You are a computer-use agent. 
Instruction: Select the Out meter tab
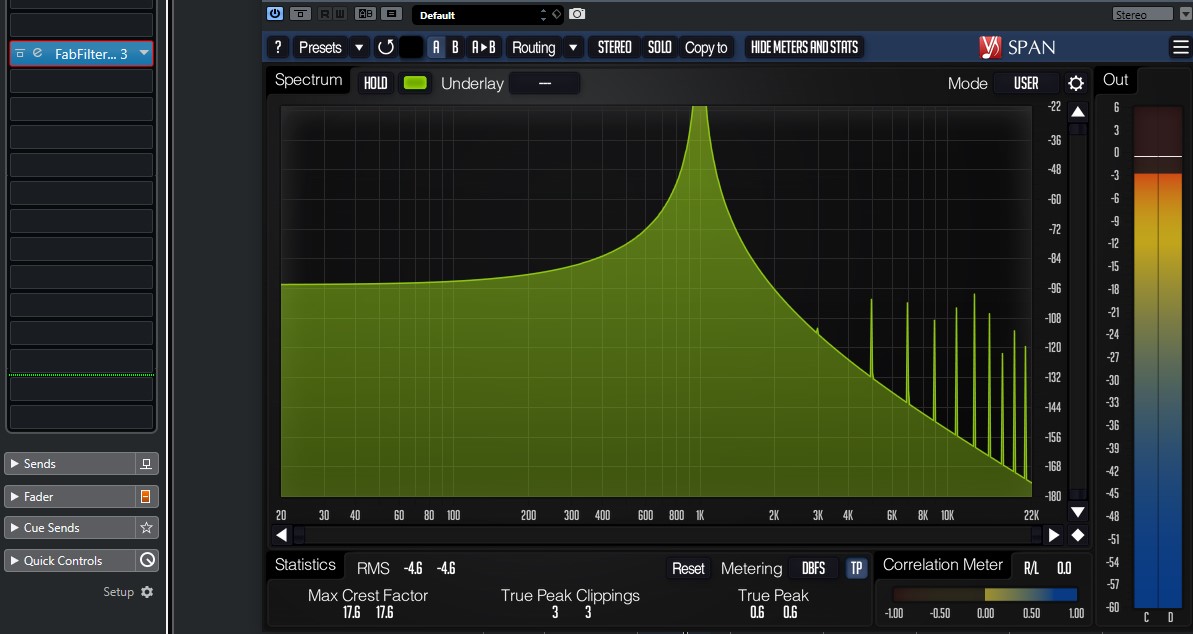pyautogui.click(x=1115, y=80)
